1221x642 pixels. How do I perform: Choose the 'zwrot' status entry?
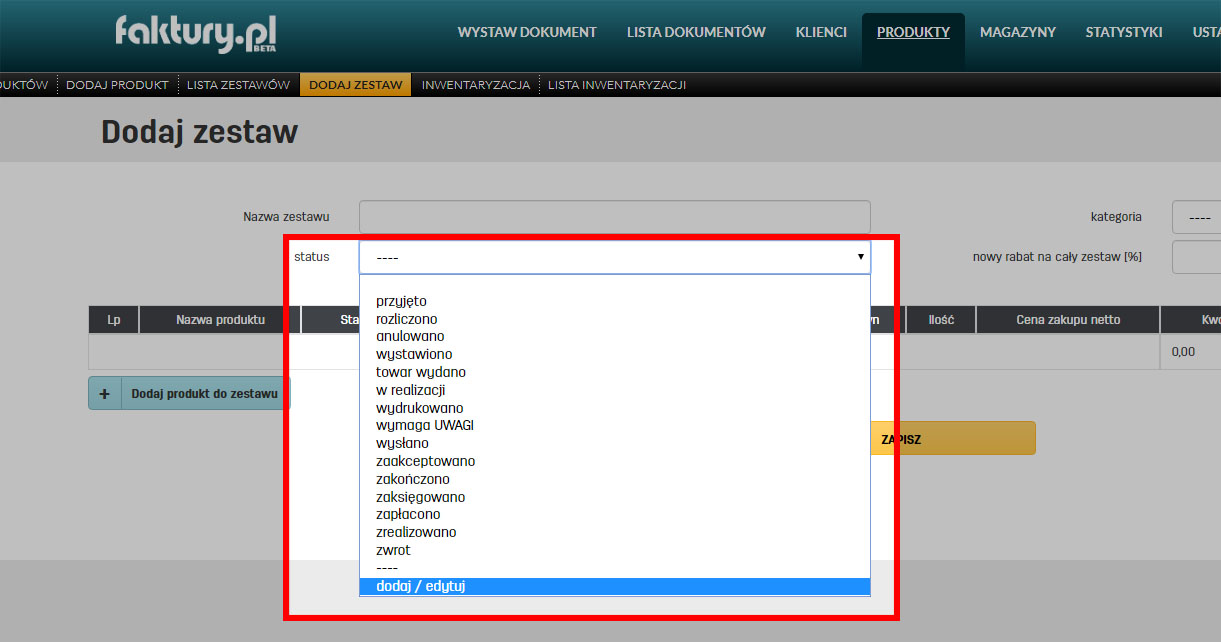(393, 550)
